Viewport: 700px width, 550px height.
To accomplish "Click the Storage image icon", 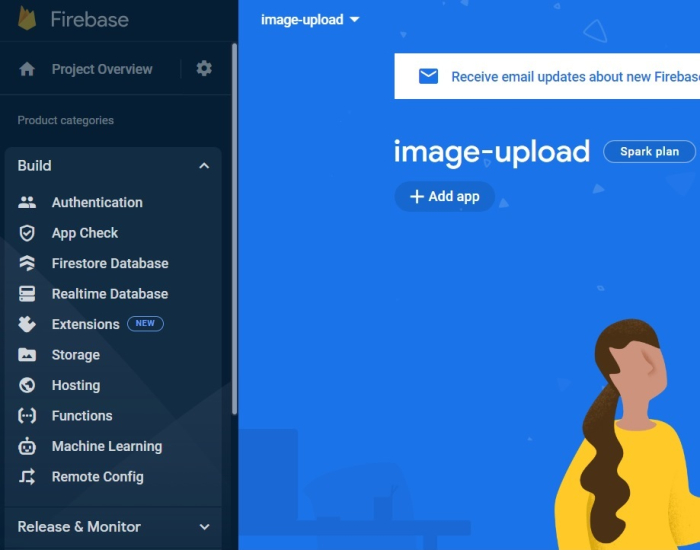I will (x=28, y=355).
